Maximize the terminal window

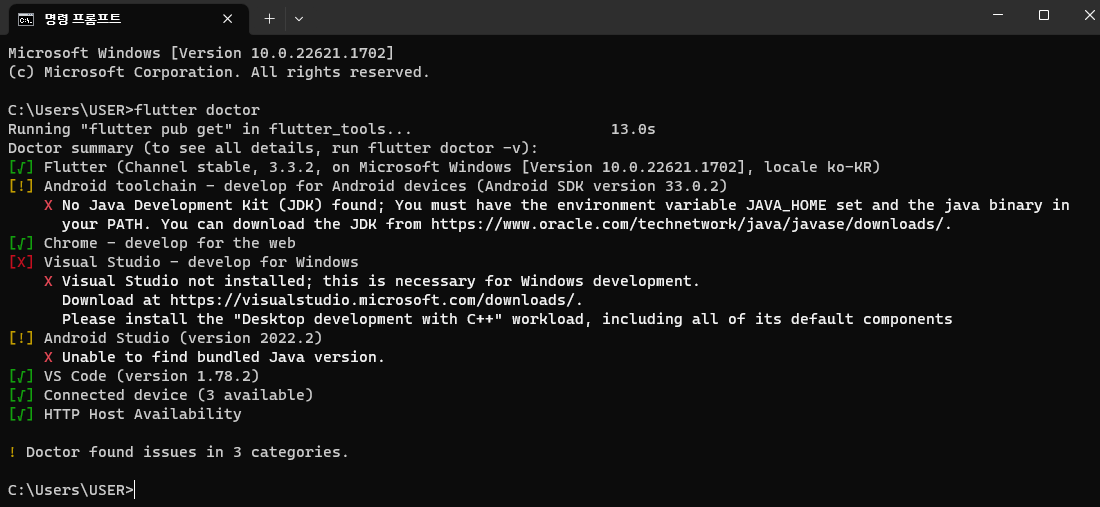[1044, 15]
